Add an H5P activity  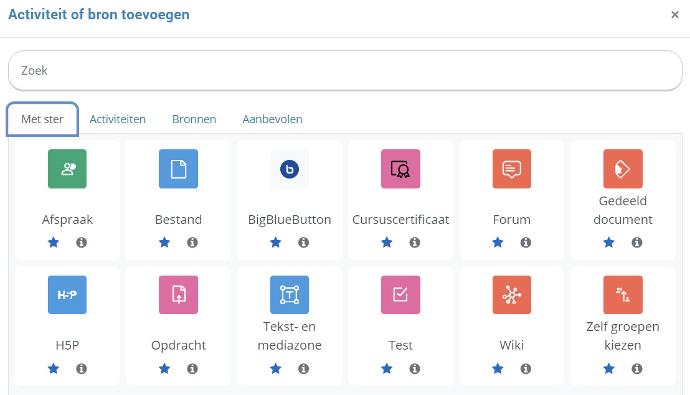pos(67,295)
